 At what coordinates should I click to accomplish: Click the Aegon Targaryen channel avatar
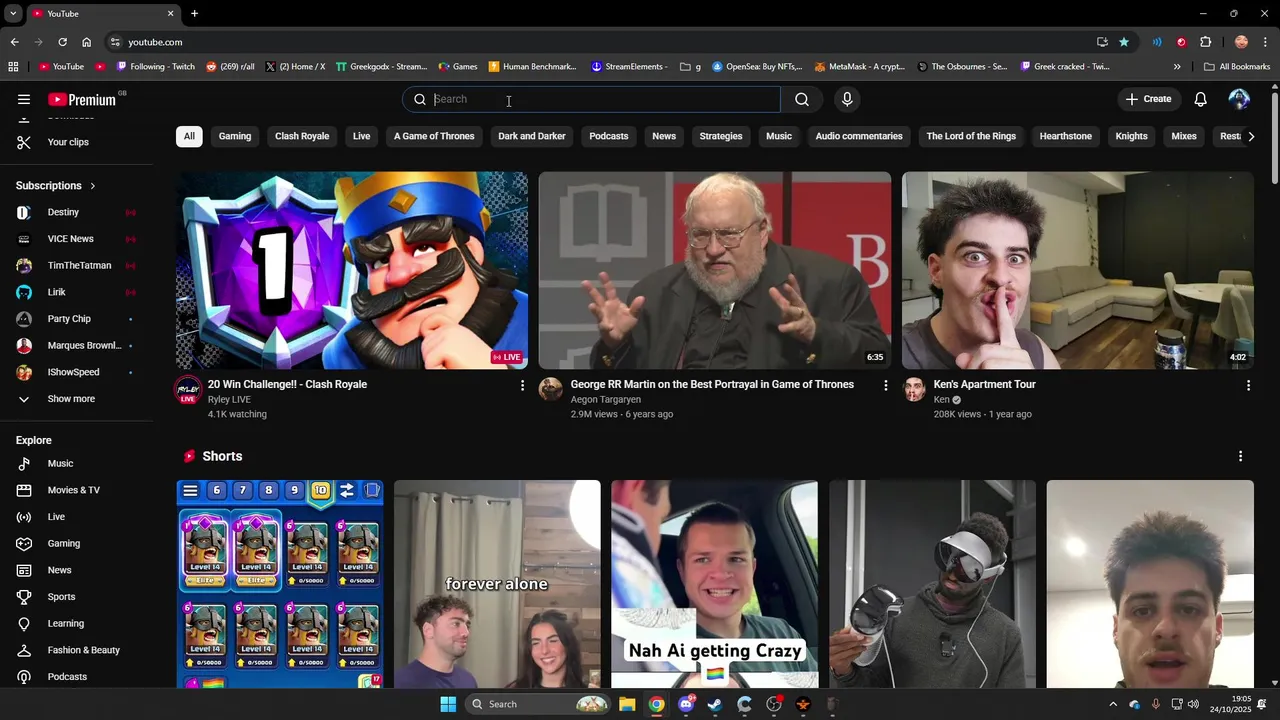[x=551, y=389]
